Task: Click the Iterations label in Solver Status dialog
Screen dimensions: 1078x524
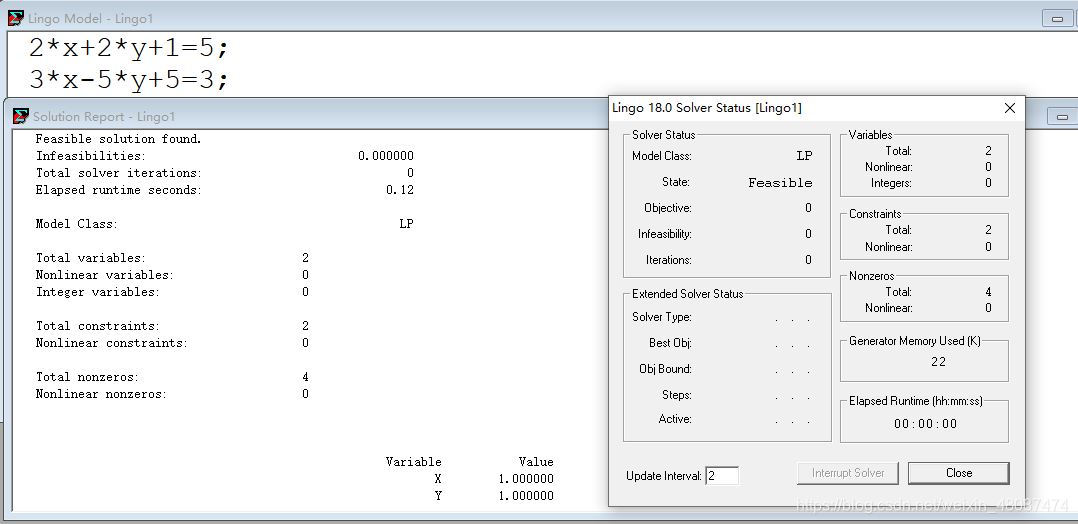Action: point(668,260)
